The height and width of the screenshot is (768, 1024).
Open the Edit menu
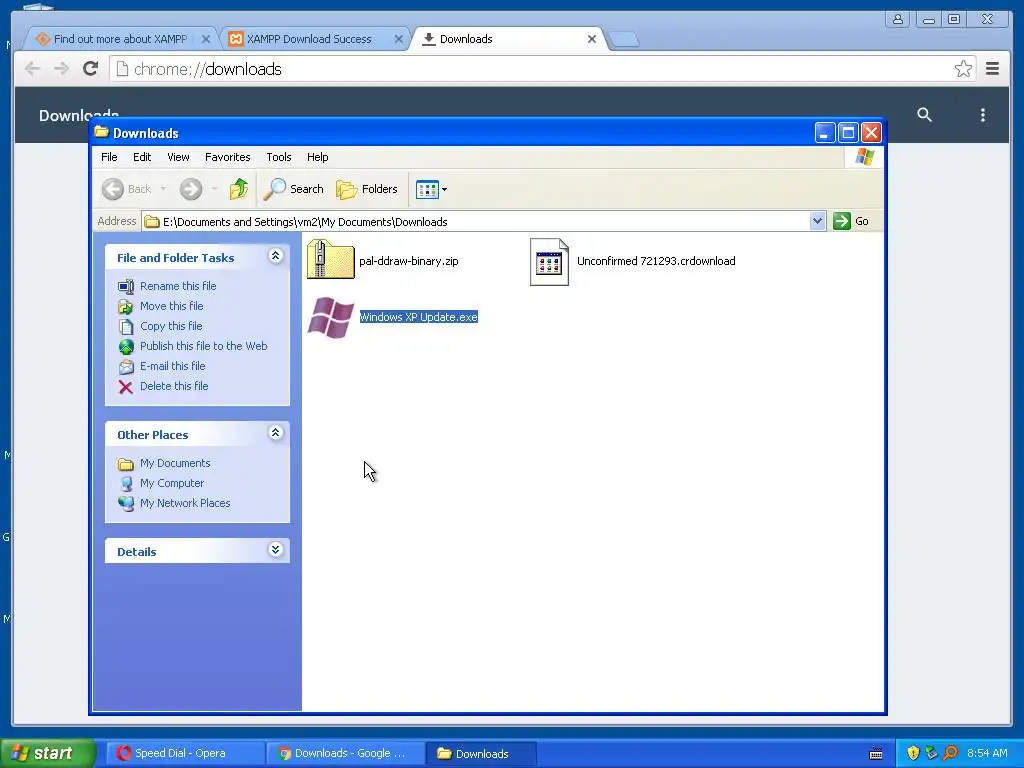[142, 157]
